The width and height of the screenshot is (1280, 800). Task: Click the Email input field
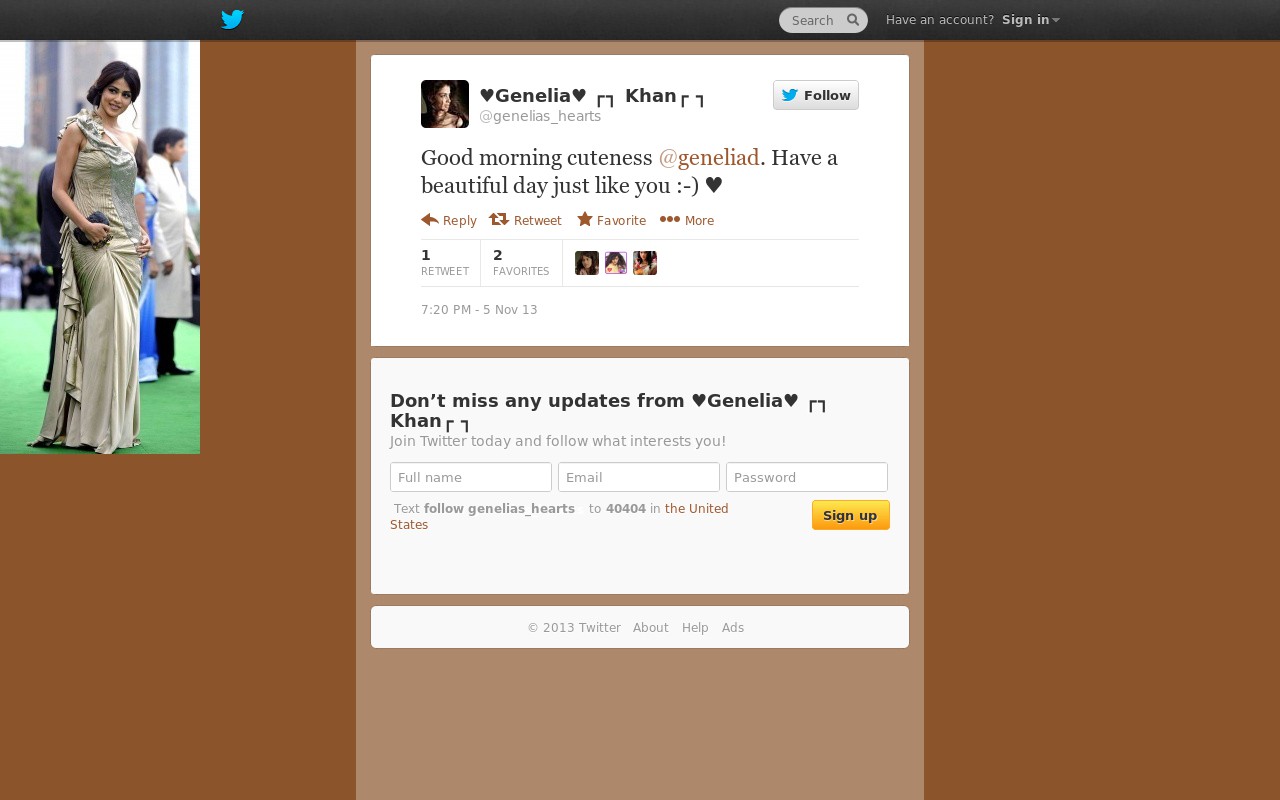[639, 477]
